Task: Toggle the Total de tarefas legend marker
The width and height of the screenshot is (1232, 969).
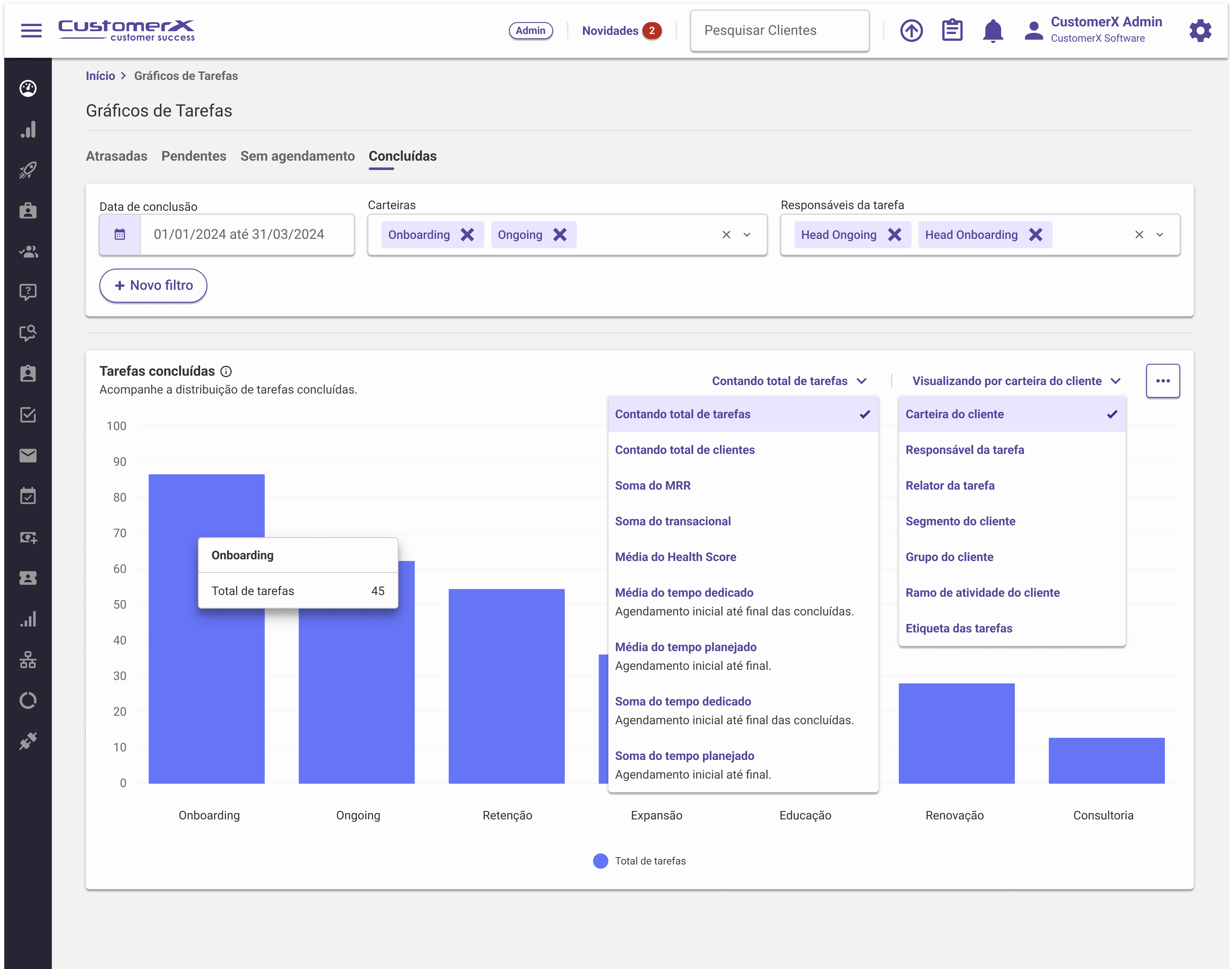Action: 600,861
